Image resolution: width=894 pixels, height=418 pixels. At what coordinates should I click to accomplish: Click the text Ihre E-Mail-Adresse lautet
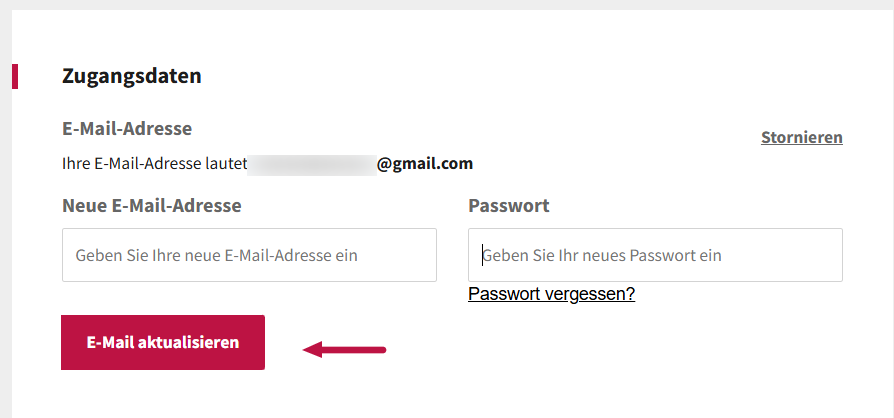point(154,163)
